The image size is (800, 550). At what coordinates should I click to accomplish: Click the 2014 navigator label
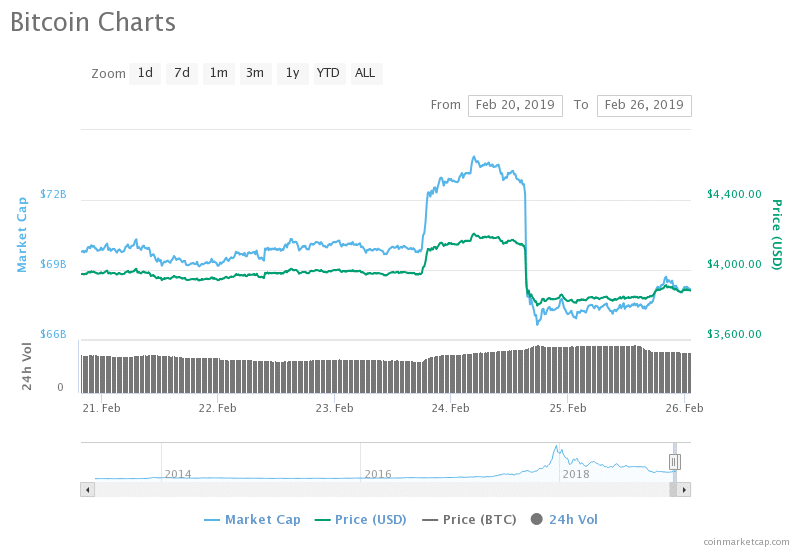178,474
